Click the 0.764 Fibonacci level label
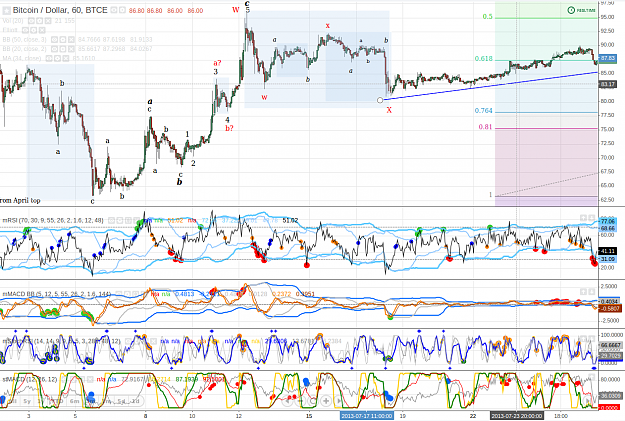625x421 pixels. click(x=483, y=110)
